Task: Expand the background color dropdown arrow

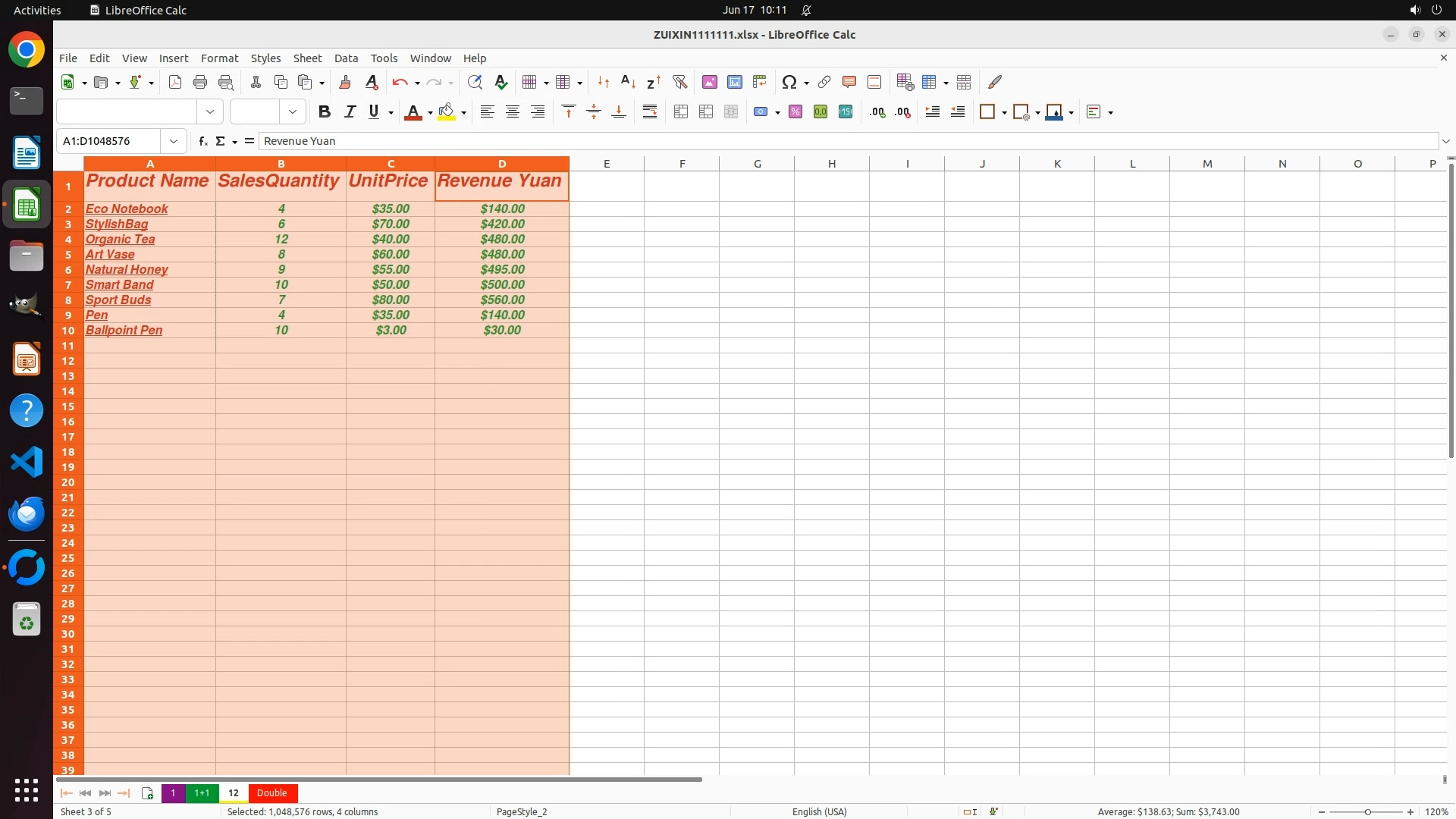Action: (464, 113)
